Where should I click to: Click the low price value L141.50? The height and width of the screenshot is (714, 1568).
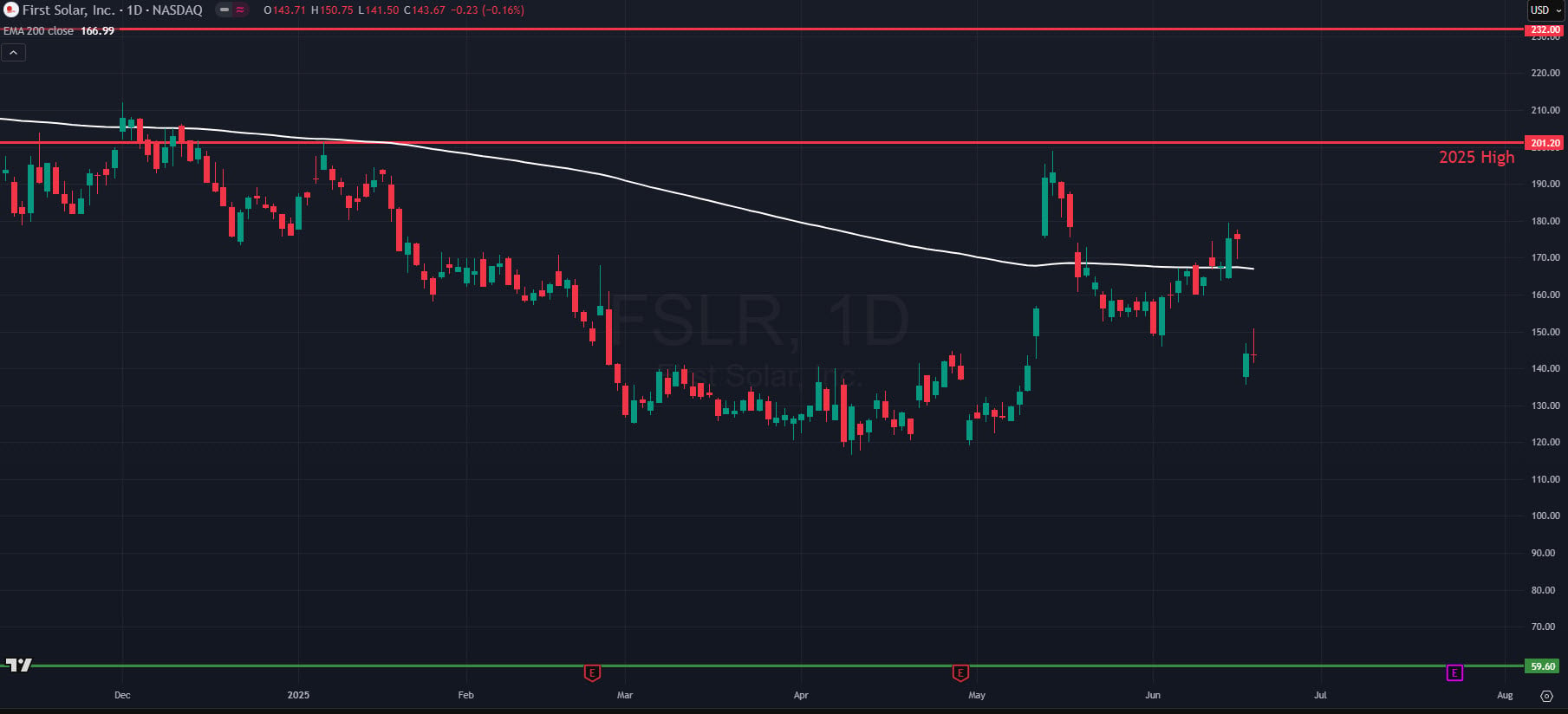pyautogui.click(x=379, y=10)
